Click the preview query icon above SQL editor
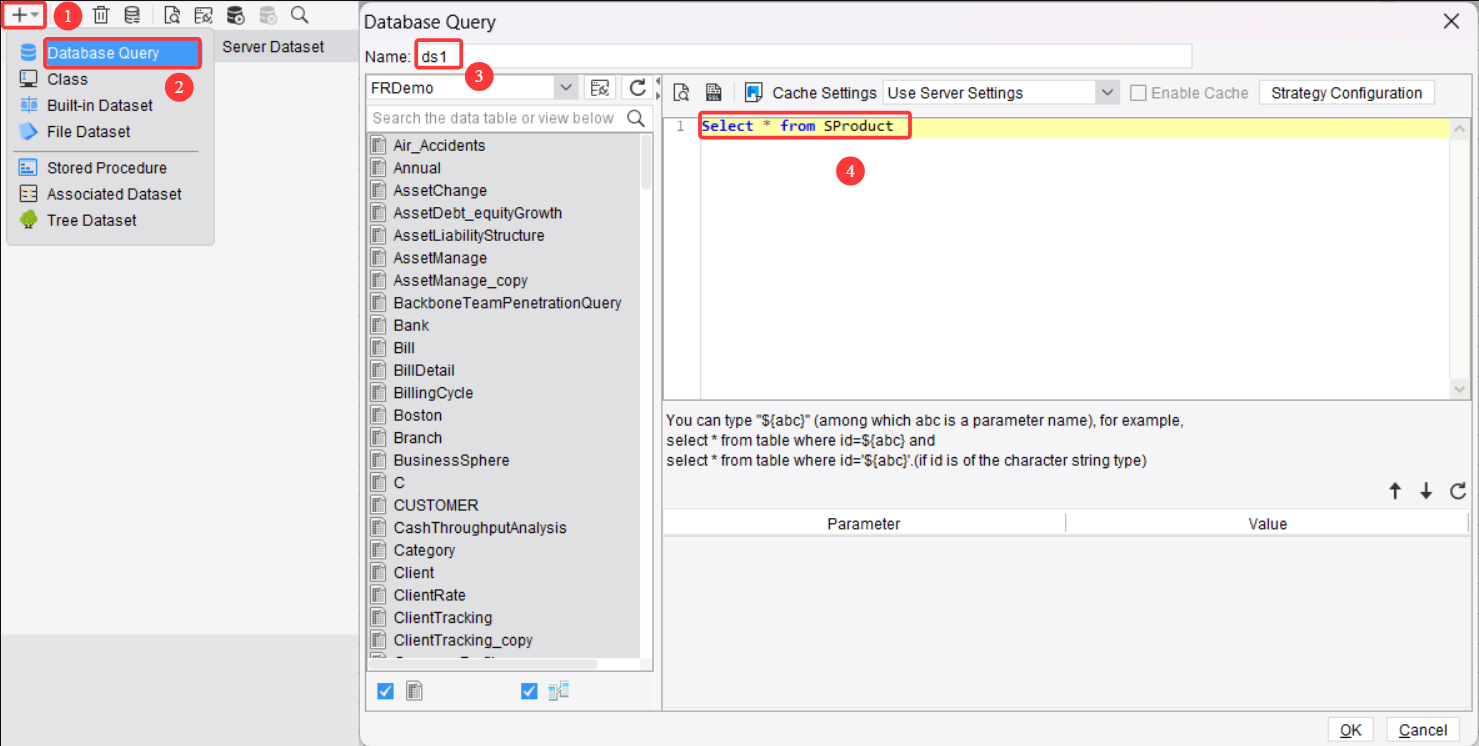This screenshot has height=746, width=1479. (681, 93)
